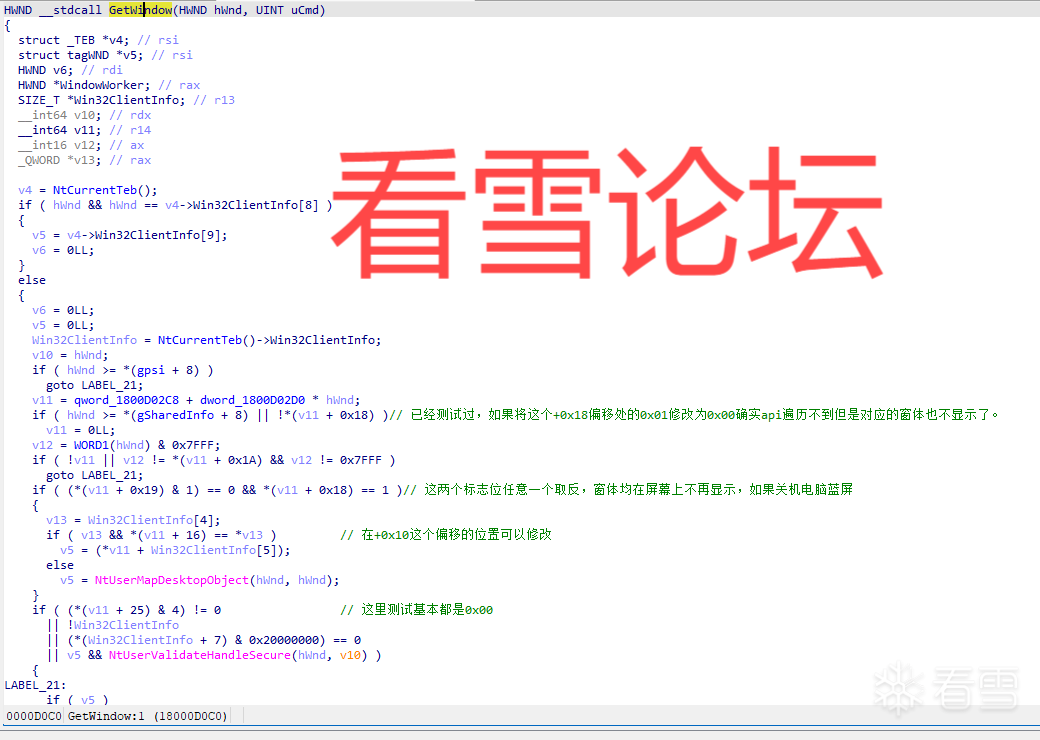
Task: Click NtCurrentTeb() in 'v4 = NtCurrentTeb();'
Action: tap(101, 190)
